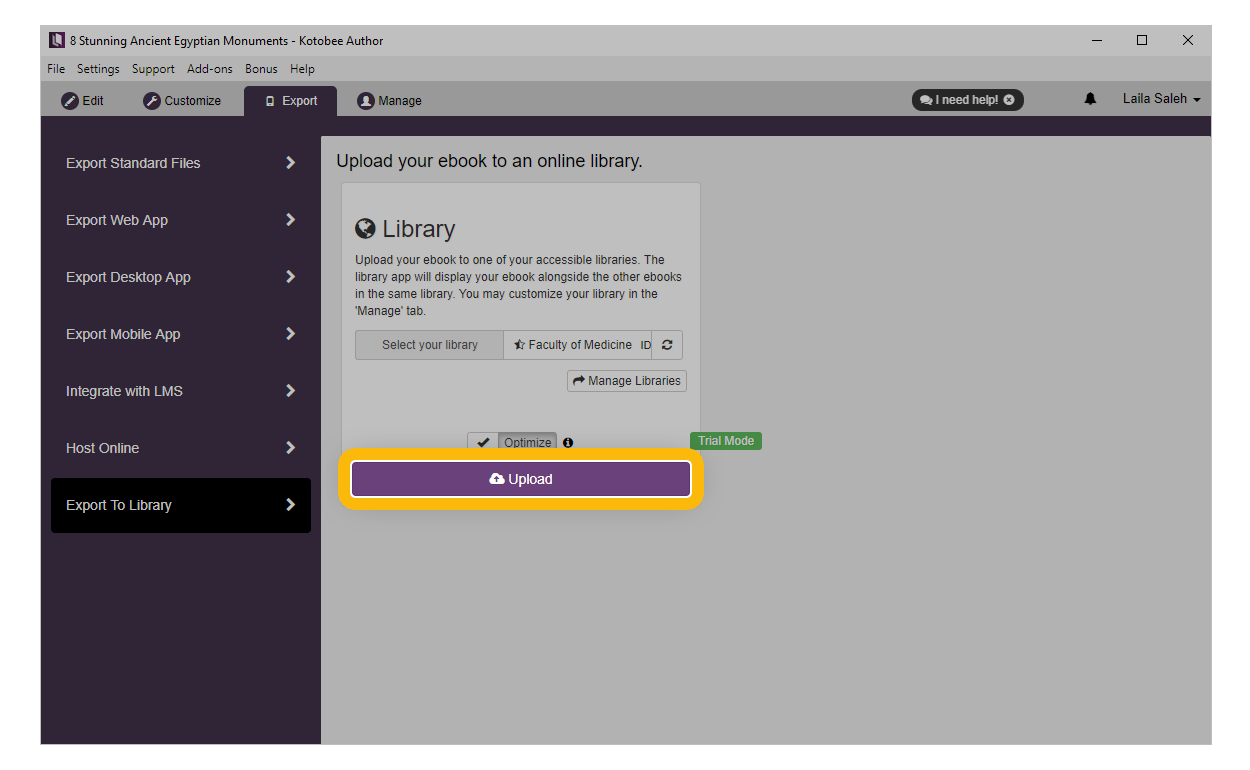The height and width of the screenshot is (770, 1250).
Task: Open the Add-ons menu
Action: tap(209, 69)
